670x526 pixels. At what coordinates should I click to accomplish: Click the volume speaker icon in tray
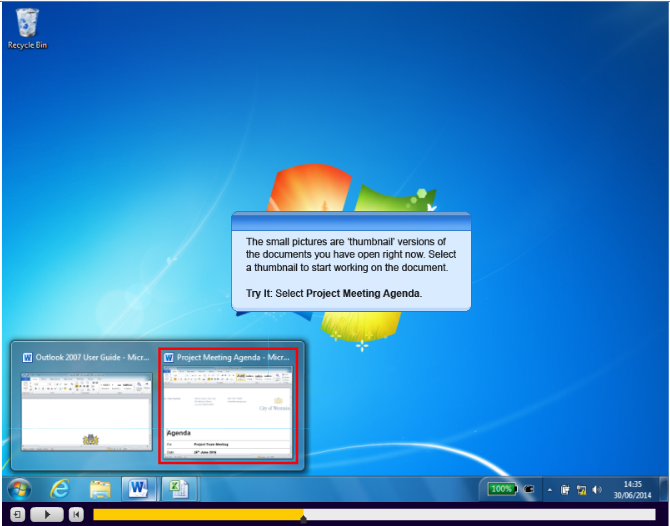coord(597,489)
